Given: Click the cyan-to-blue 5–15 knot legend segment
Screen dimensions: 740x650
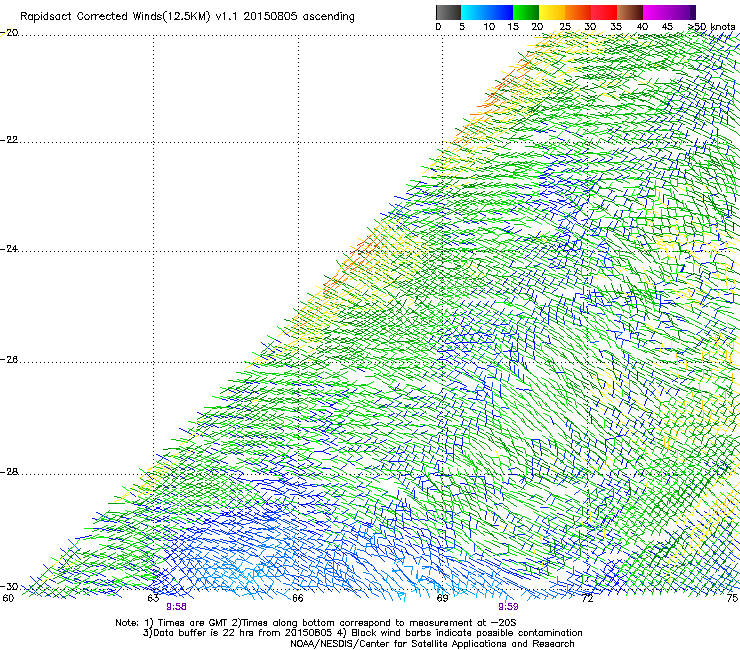Looking at the screenshot, I should tap(487, 12).
